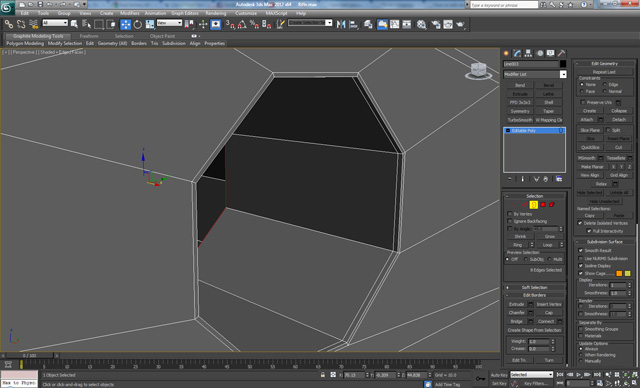
Task: Toggle the Smooth Result checkbox
Action: pyautogui.click(x=581, y=251)
